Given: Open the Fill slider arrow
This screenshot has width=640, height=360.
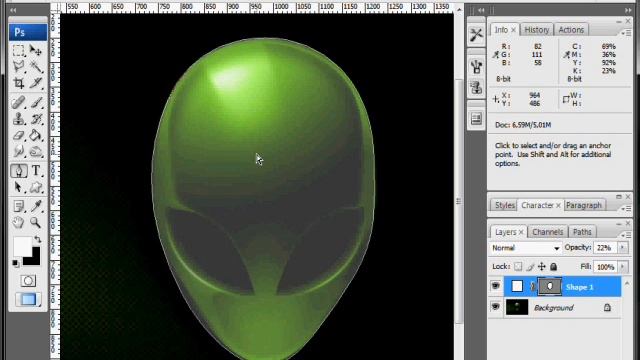Looking at the screenshot, I should [x=622, y=267].
